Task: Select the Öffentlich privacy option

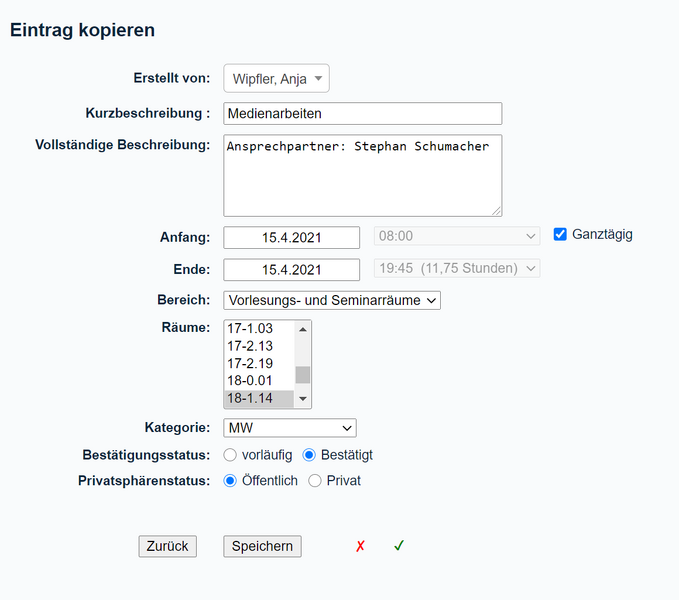Action: [x=231, y=481]
